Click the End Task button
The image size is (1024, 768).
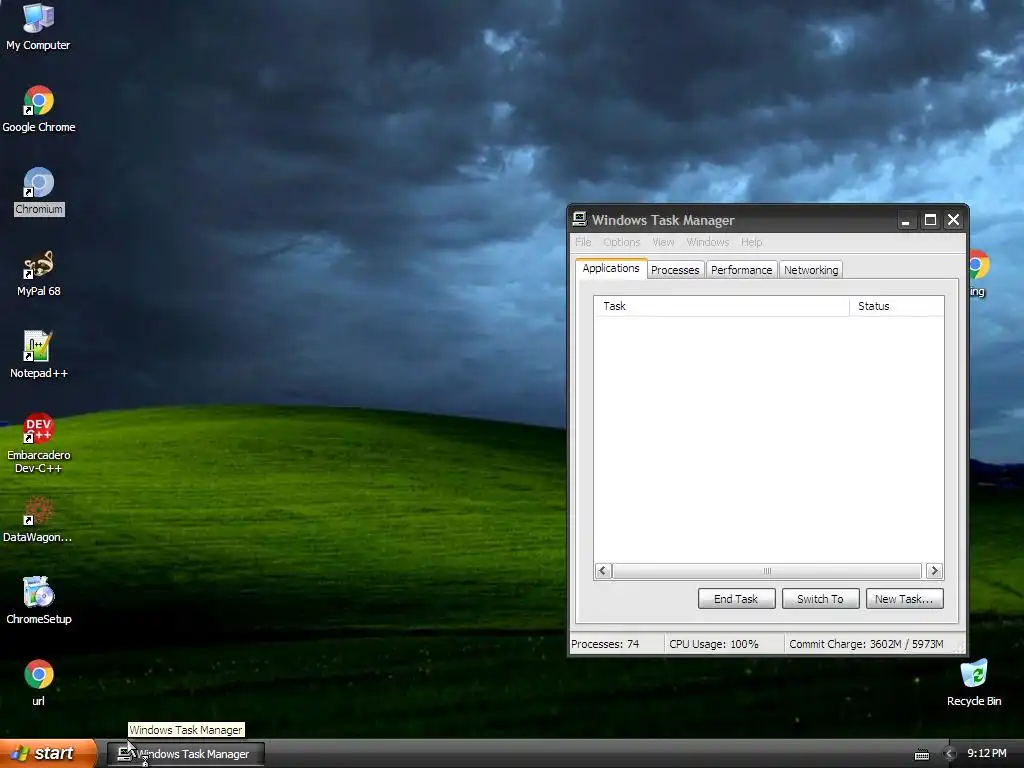click(737, 599)
